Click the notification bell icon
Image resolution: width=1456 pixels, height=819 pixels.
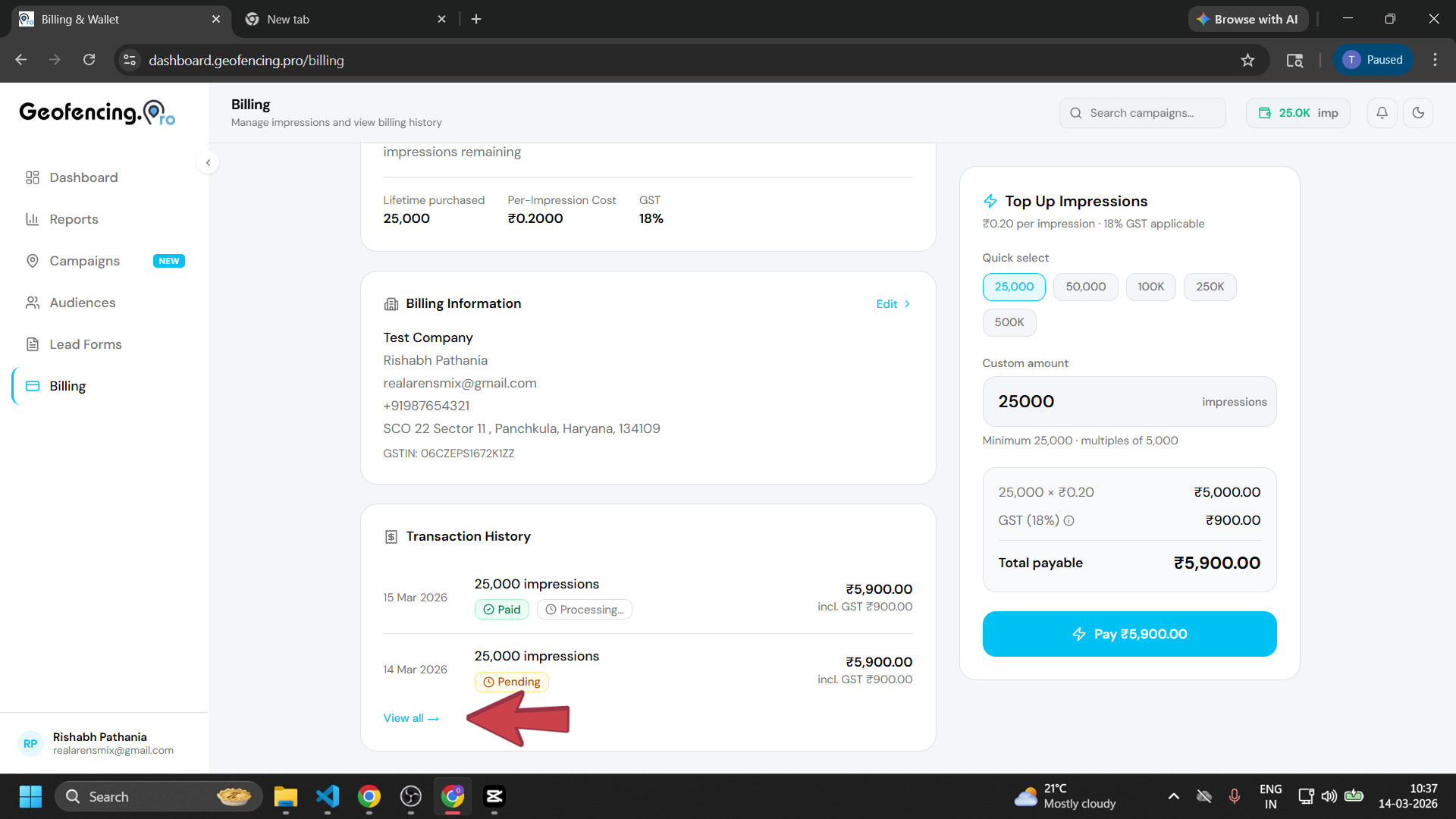1382,112
